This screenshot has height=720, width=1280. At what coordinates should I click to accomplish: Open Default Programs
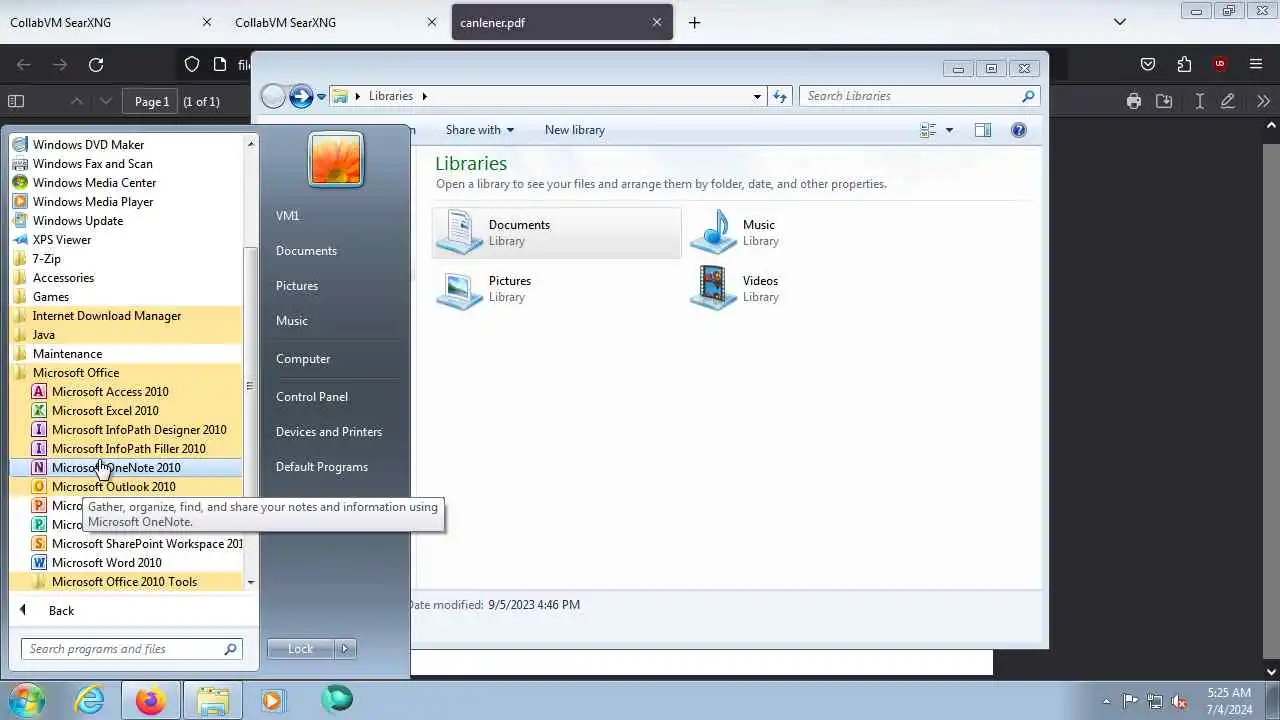click(322, 467)
